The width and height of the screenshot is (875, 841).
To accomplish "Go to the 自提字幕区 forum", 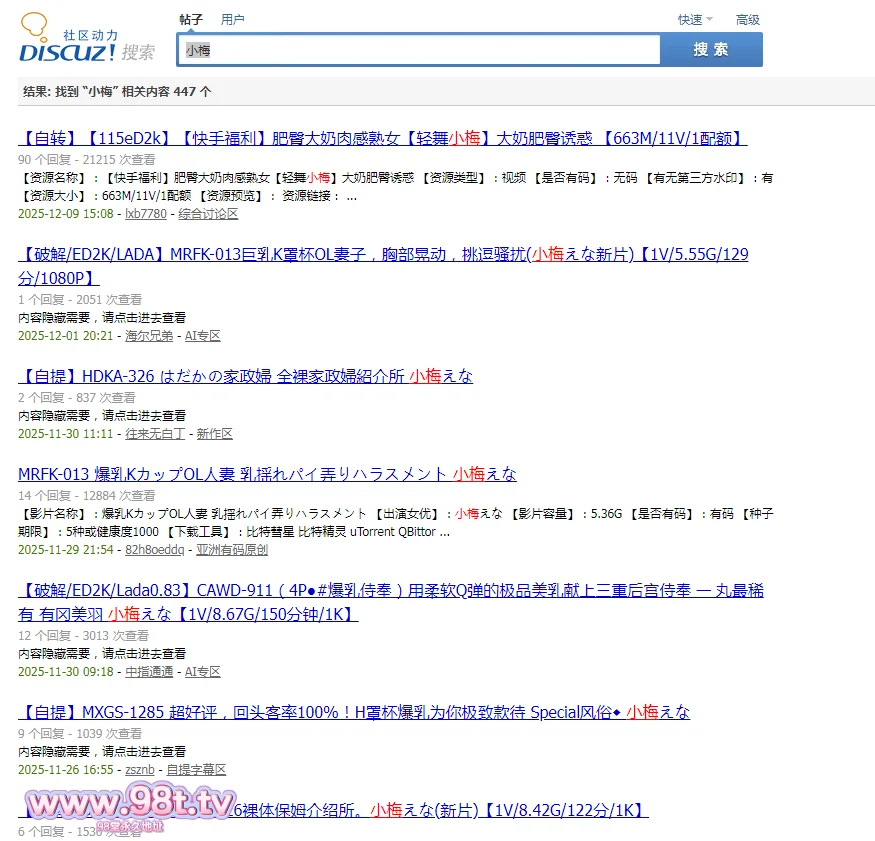I will pos(196,770).
